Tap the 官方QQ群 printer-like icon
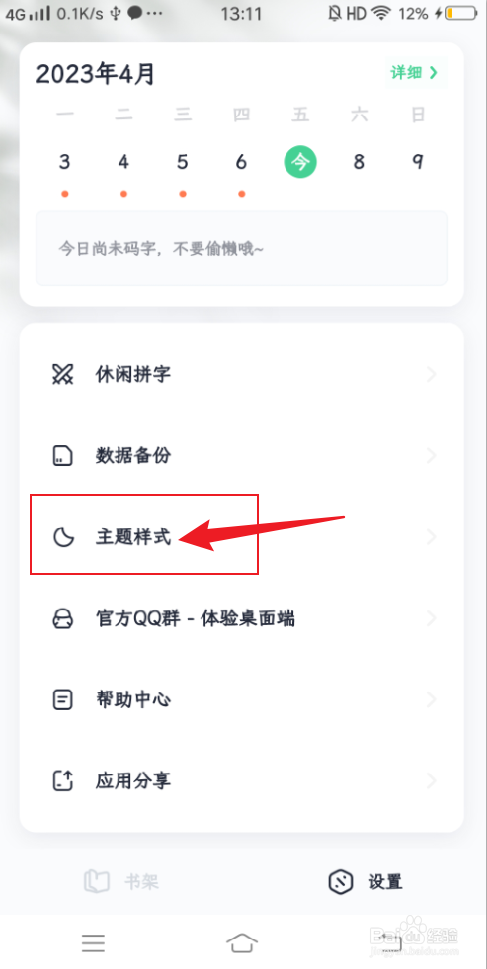This screenshot has width=487, height=969. click(x=62, y=619)
